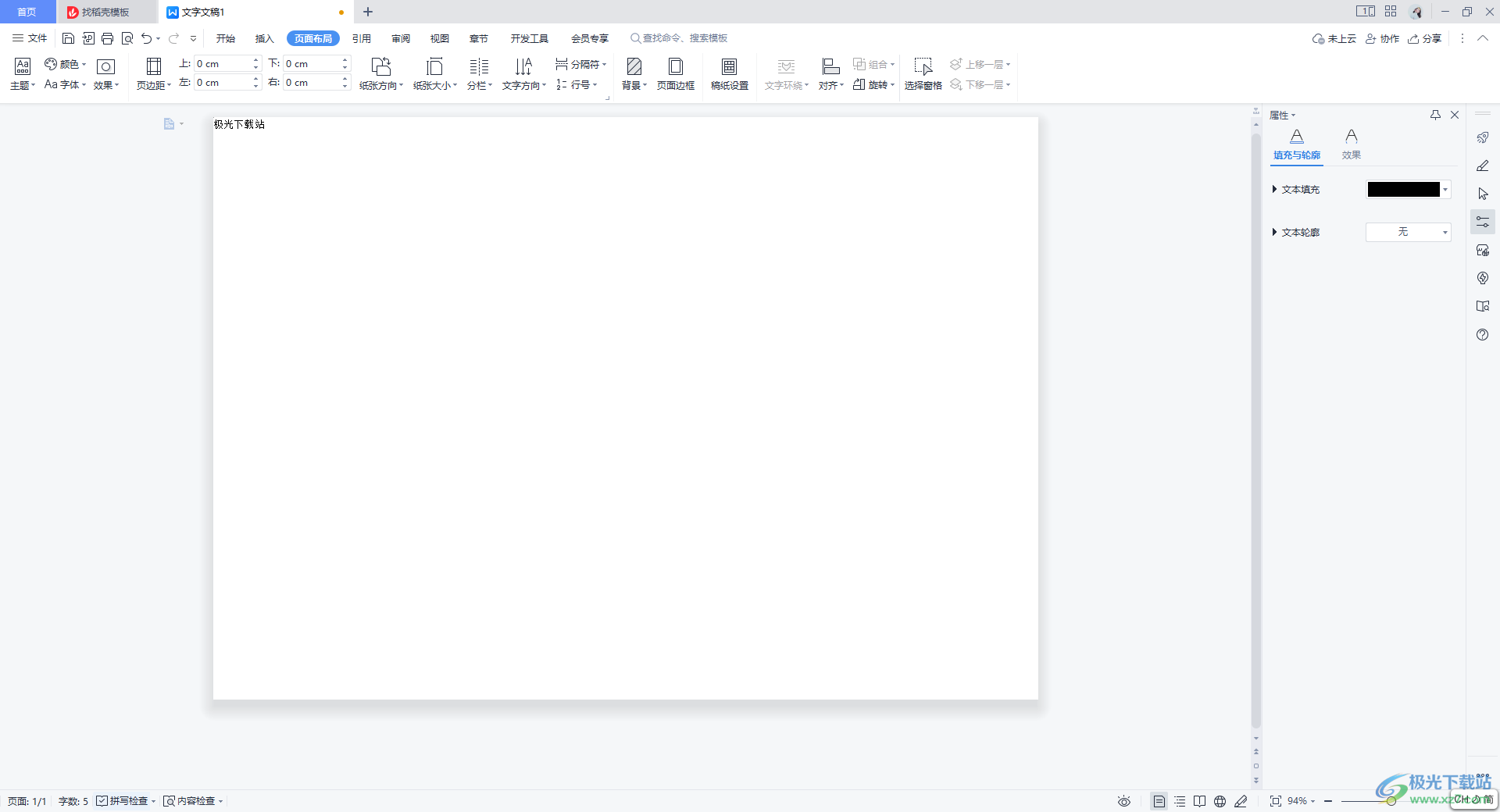The height and width of the screenshot is (812, 1500).
Task: Collapse the ribbon with the chevron arrow
Action: 1483,38
